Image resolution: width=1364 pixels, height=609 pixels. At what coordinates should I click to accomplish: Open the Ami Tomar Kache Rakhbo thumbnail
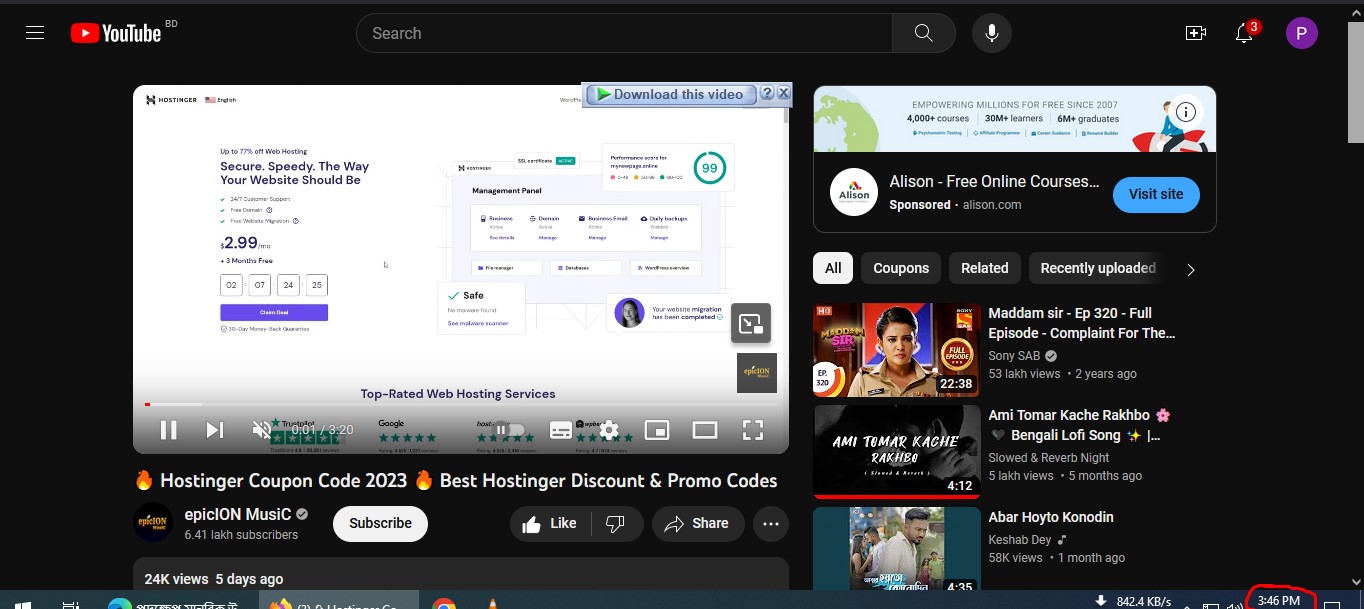point(897,451)
